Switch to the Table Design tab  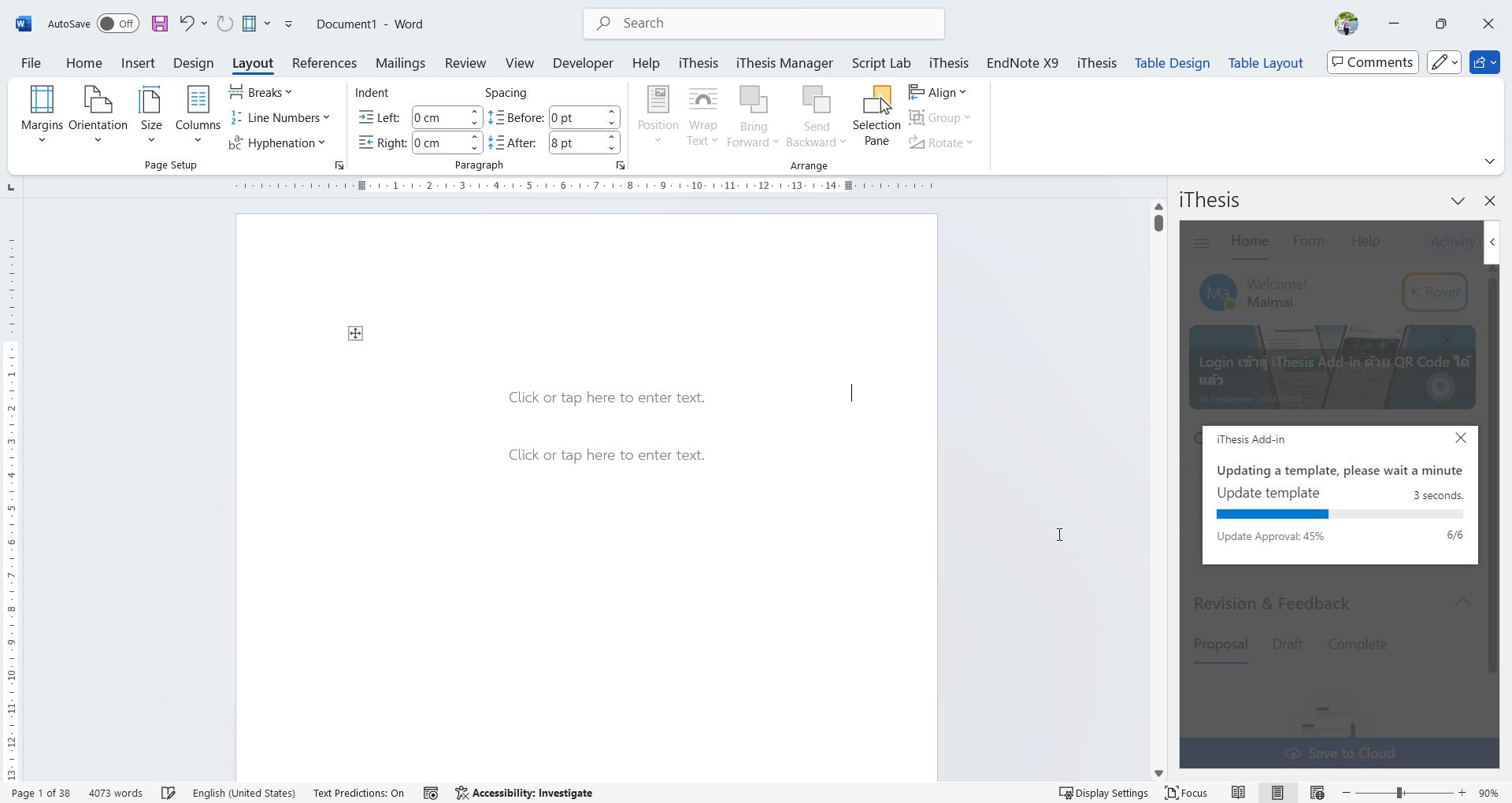(1172, 63)
